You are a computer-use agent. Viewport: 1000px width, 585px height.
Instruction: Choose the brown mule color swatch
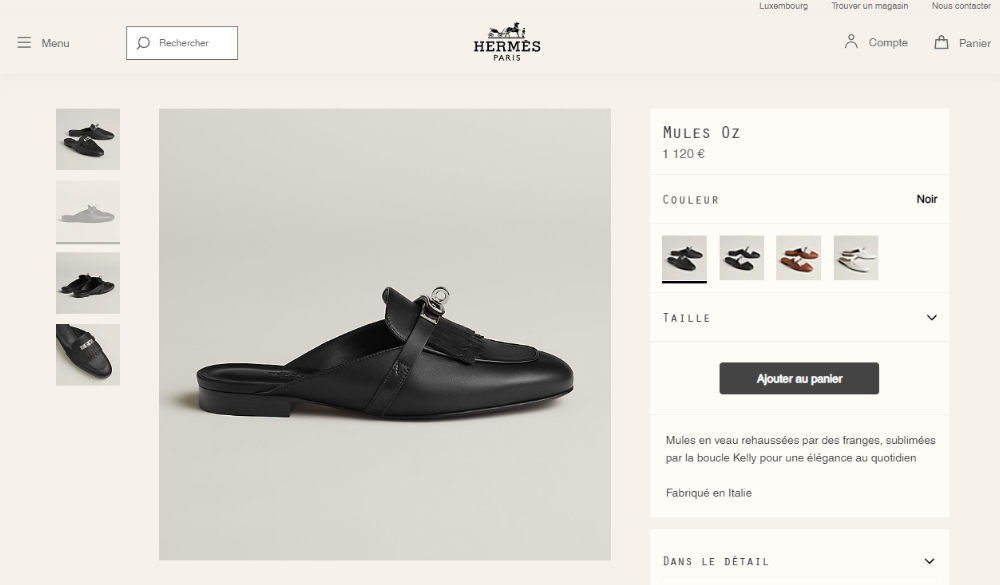[x=798, y=258]
